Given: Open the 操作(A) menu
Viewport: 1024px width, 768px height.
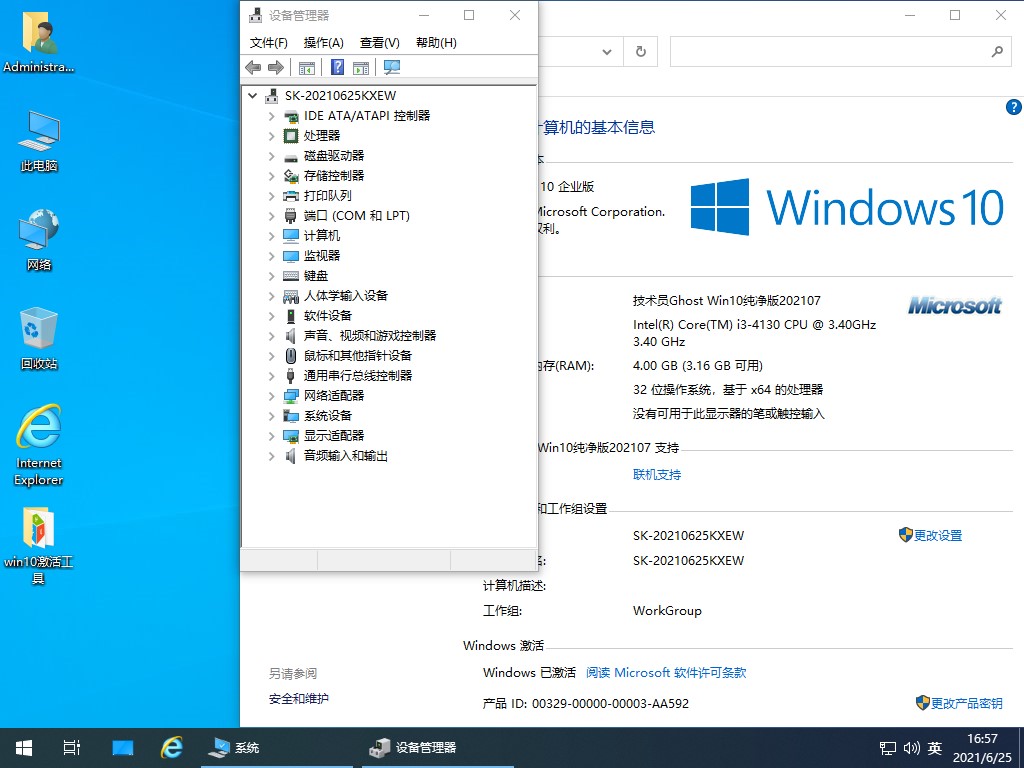Looking at the screenshot, I should pos(323,42).
